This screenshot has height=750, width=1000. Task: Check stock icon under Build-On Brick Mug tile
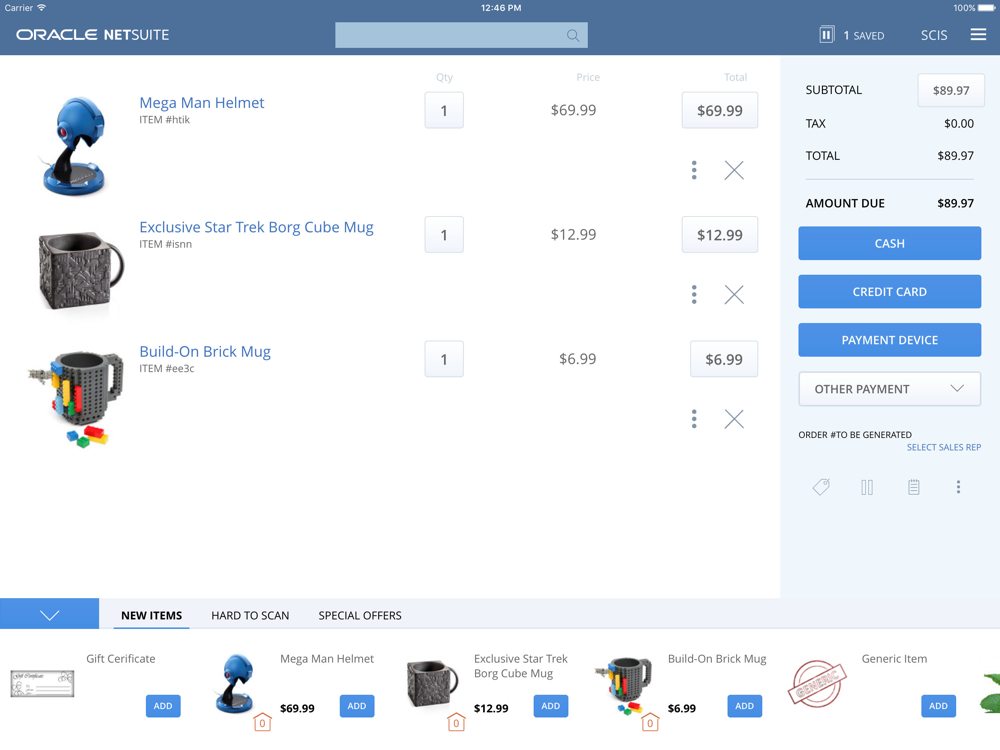650,723
